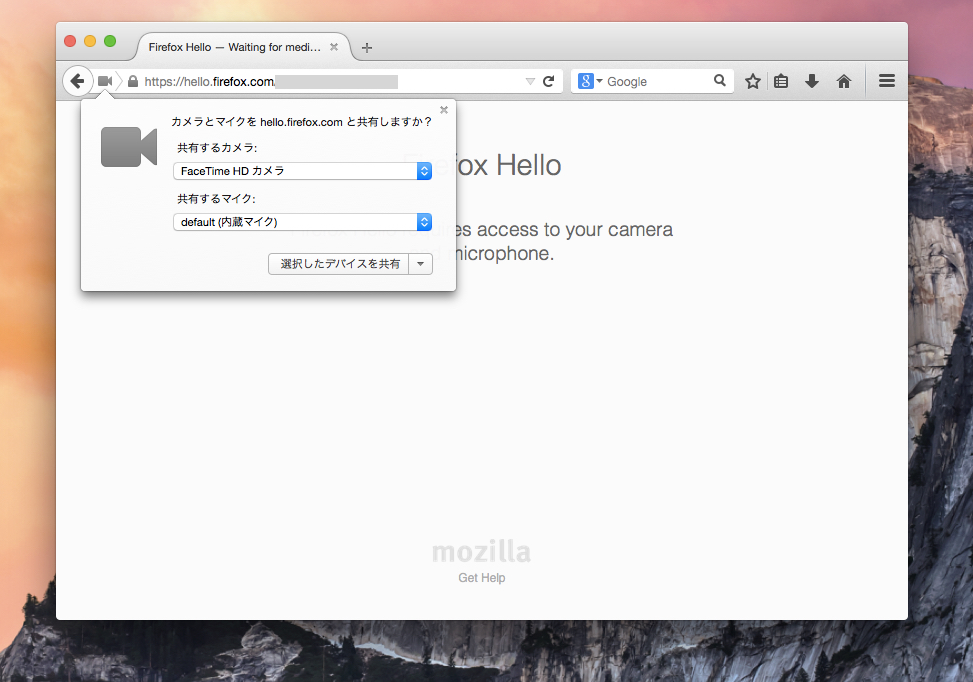Viewport: 973px width, 682px height.
Task: Close the Firefox window with red button
Action: (70, 41)
